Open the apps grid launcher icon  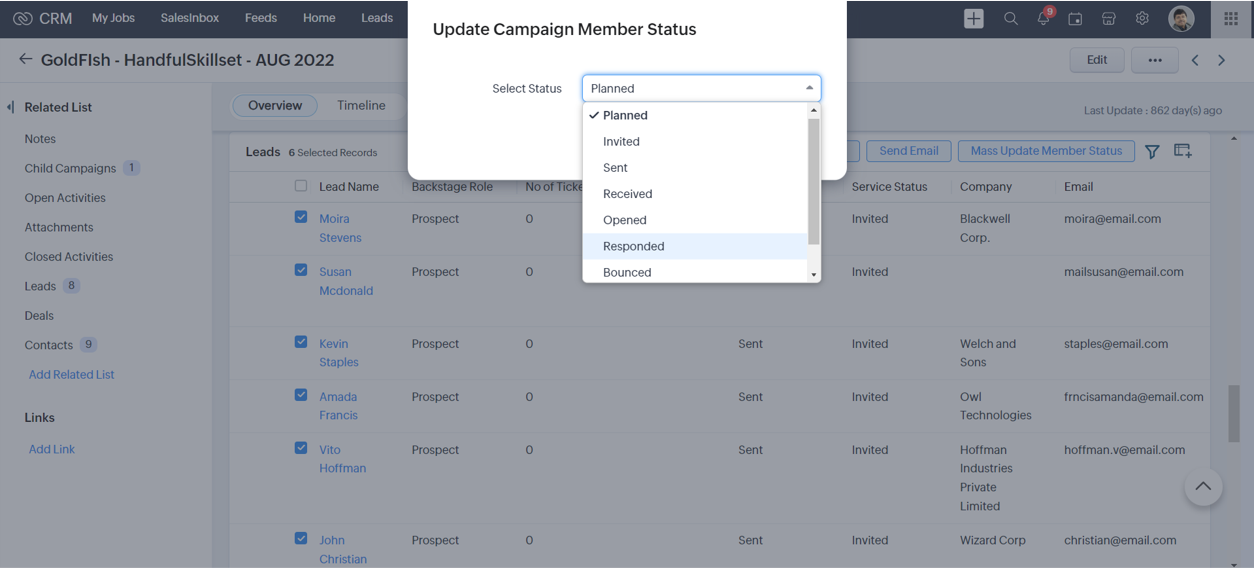(1231, 18)
